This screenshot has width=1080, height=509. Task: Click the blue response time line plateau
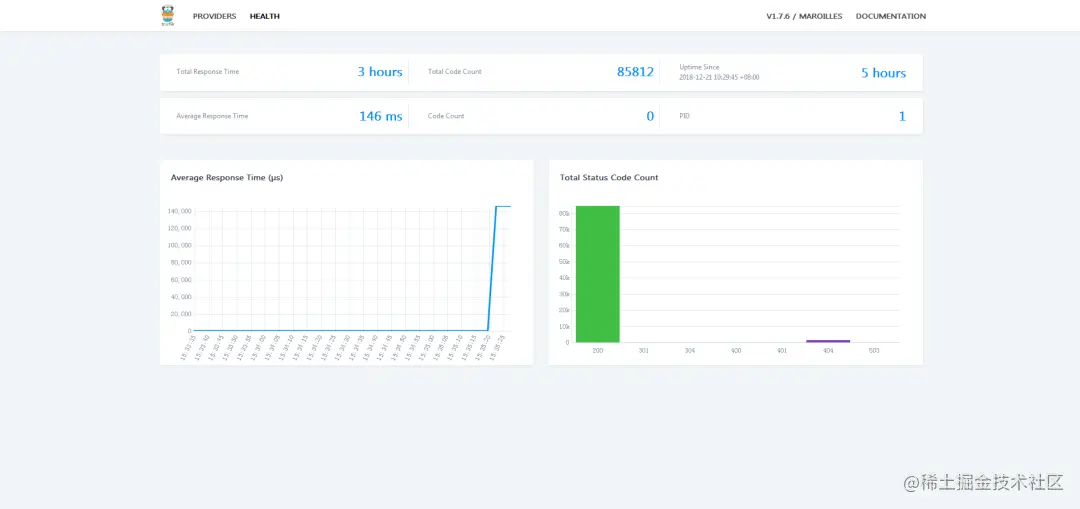pos(503,206)
